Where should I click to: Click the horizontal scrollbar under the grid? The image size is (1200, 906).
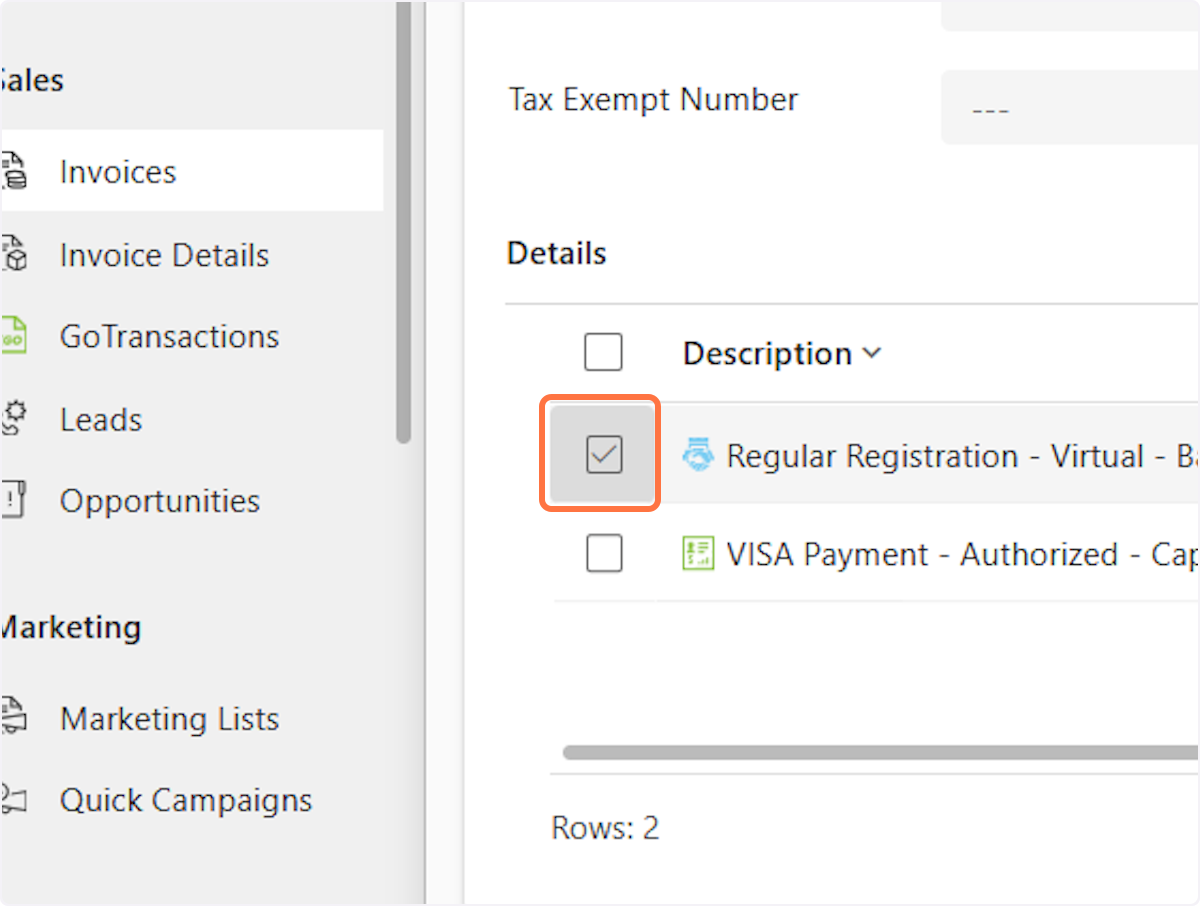coord(880,752)
